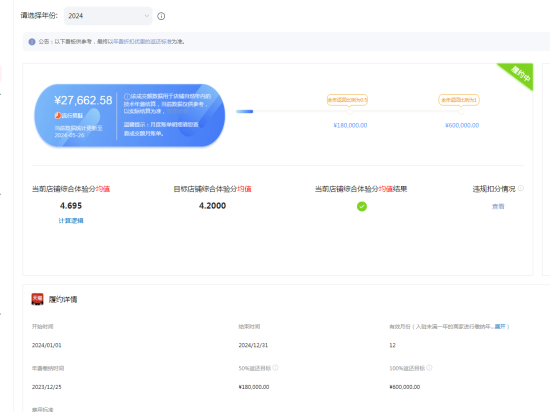Click the blue announcement info icon
This screenshot has height=412, width=550.
(x=32, y=42)
